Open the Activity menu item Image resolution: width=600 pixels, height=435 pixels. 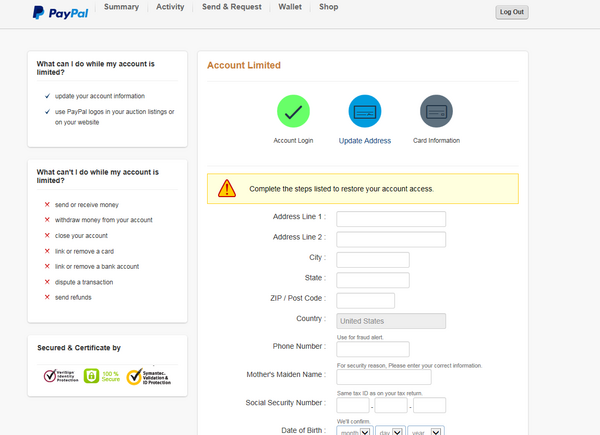point(170,7)
